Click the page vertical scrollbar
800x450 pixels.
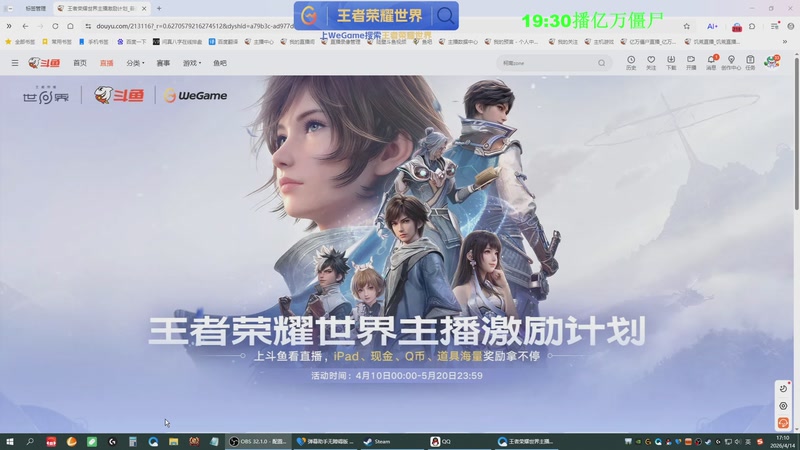796,133
